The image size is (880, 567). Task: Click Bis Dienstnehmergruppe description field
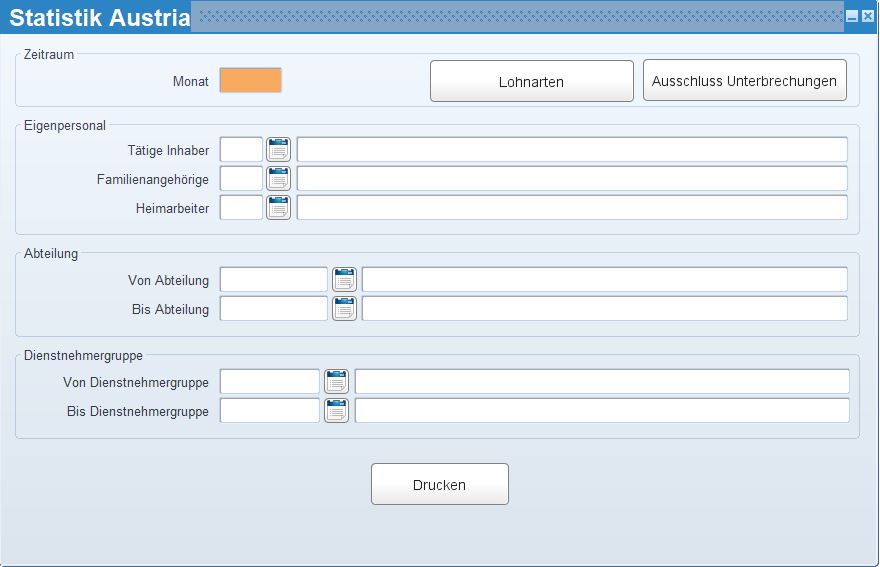point(602,411)
